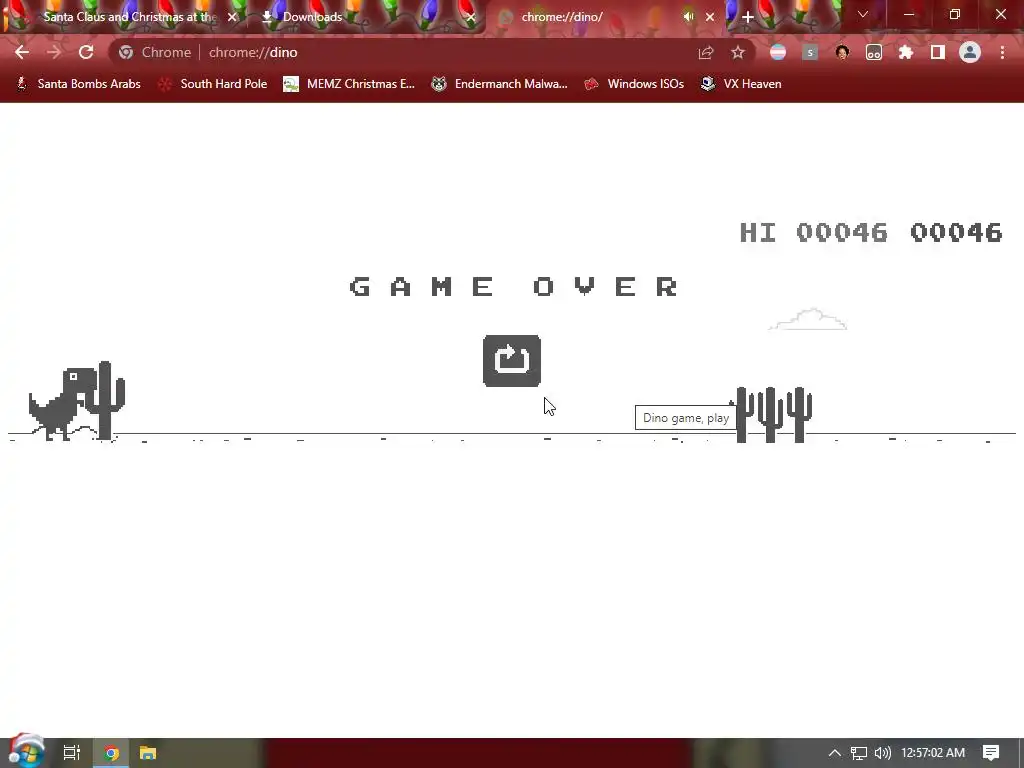The width and height of the screenshot is (1024, 768).
Task: Click the address bar showing chrome://dino
Action: [431, 52]
